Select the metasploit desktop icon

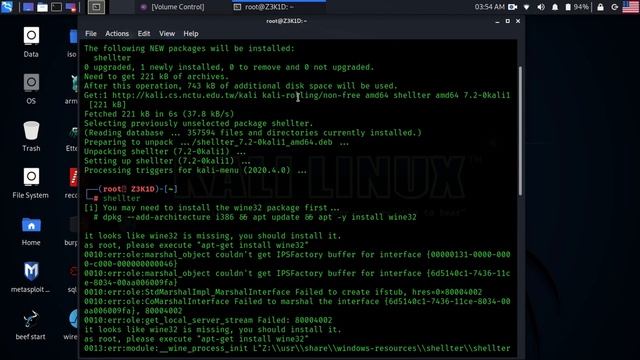31,278
